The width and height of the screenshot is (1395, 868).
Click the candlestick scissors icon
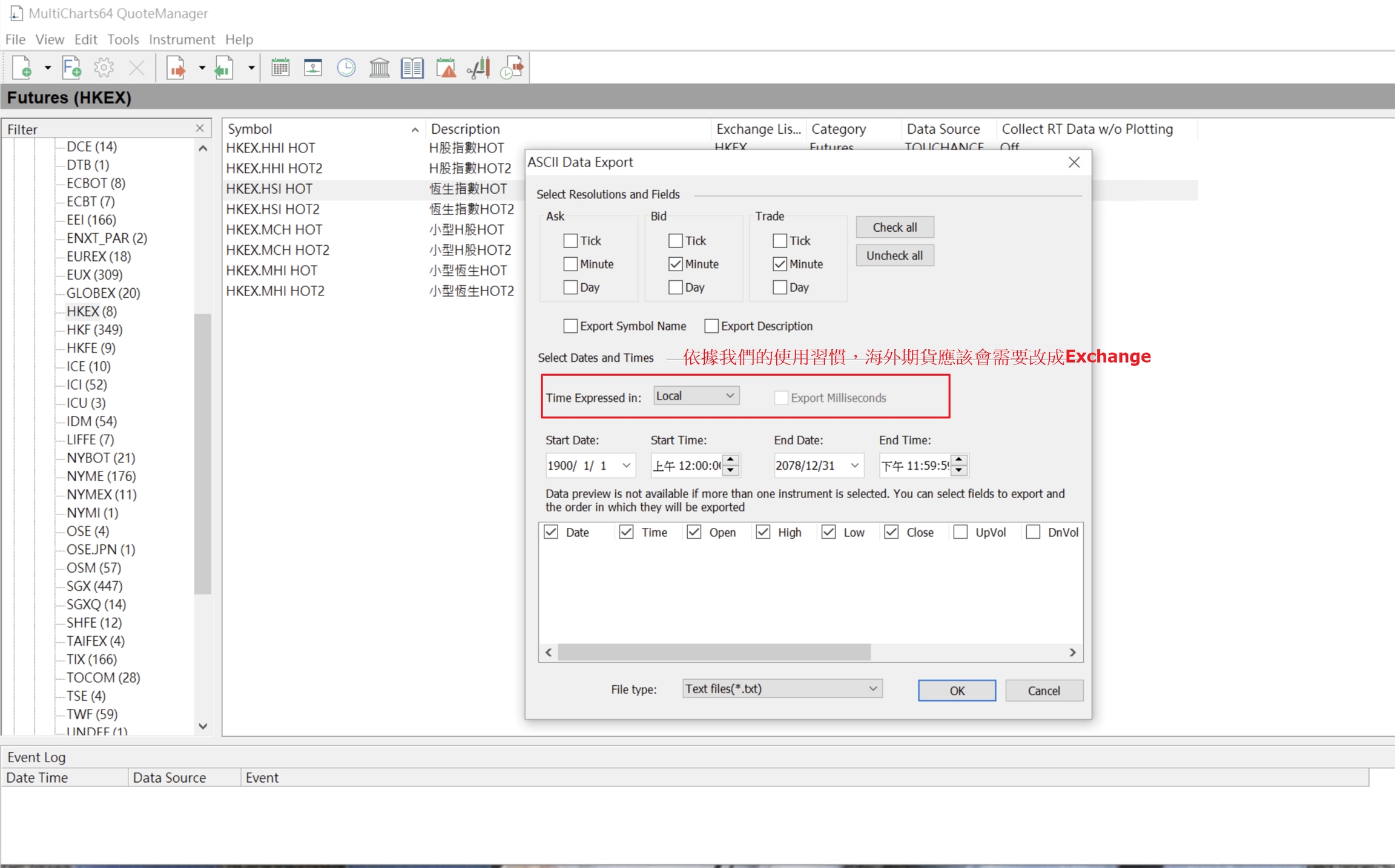[479, 68]
